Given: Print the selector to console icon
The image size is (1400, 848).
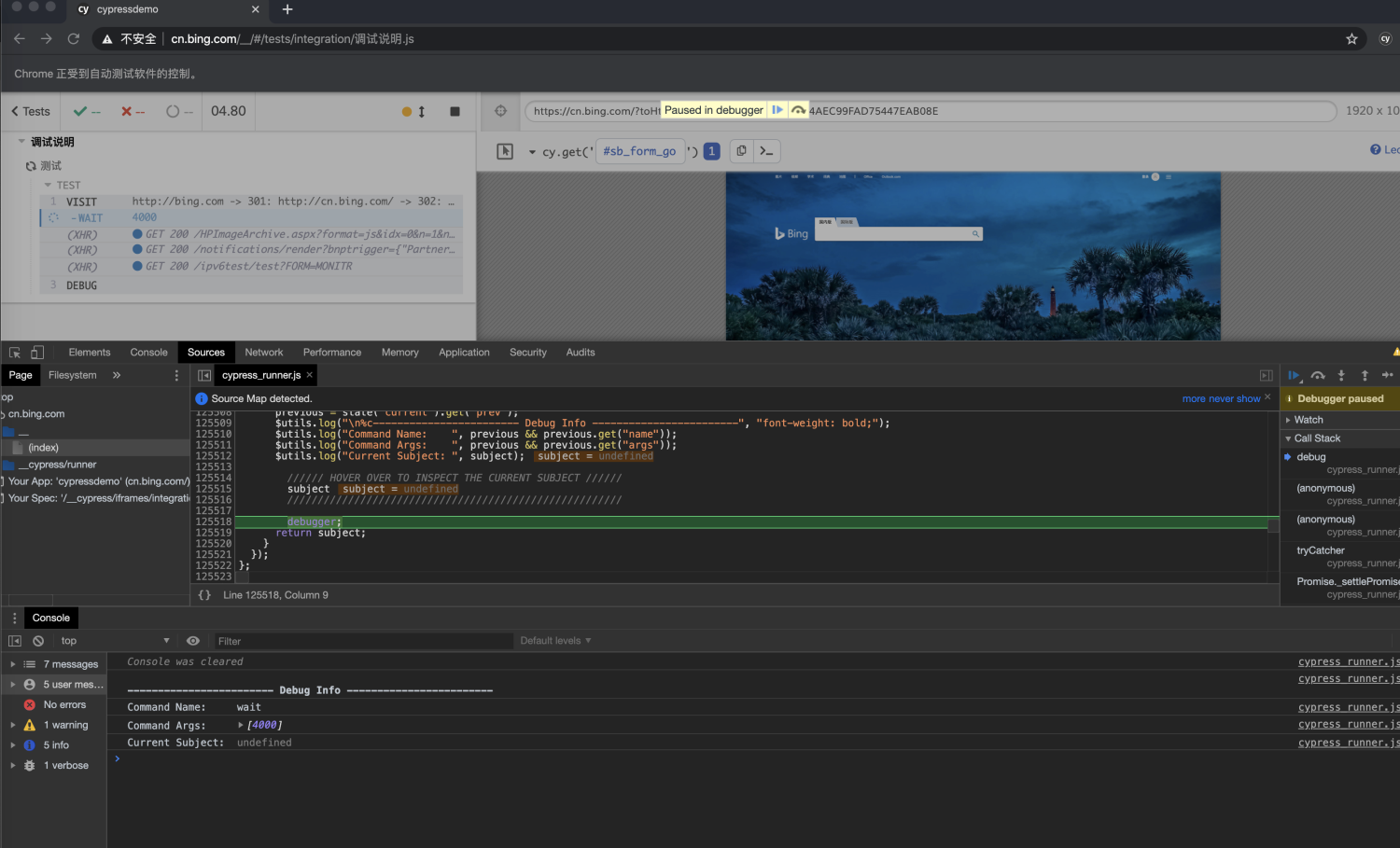Looking at the screenshot, I should (766, 151).
